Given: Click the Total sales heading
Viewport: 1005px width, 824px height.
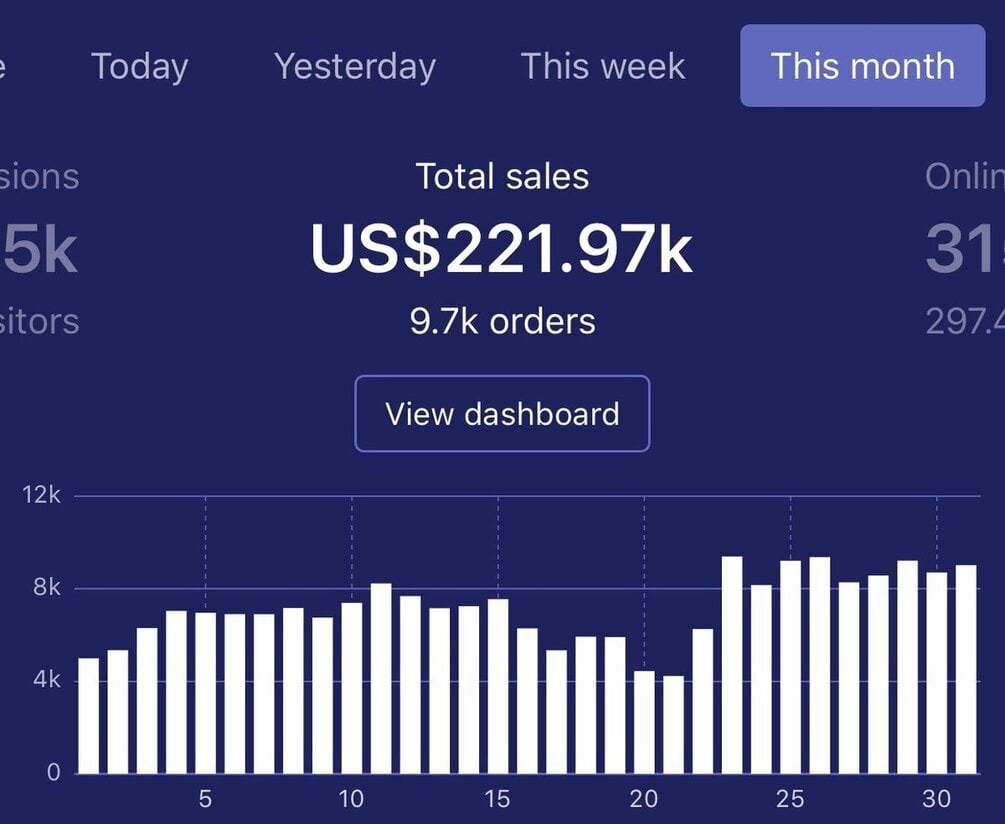Looking at the screenshot, I should [x=502, y=177].
